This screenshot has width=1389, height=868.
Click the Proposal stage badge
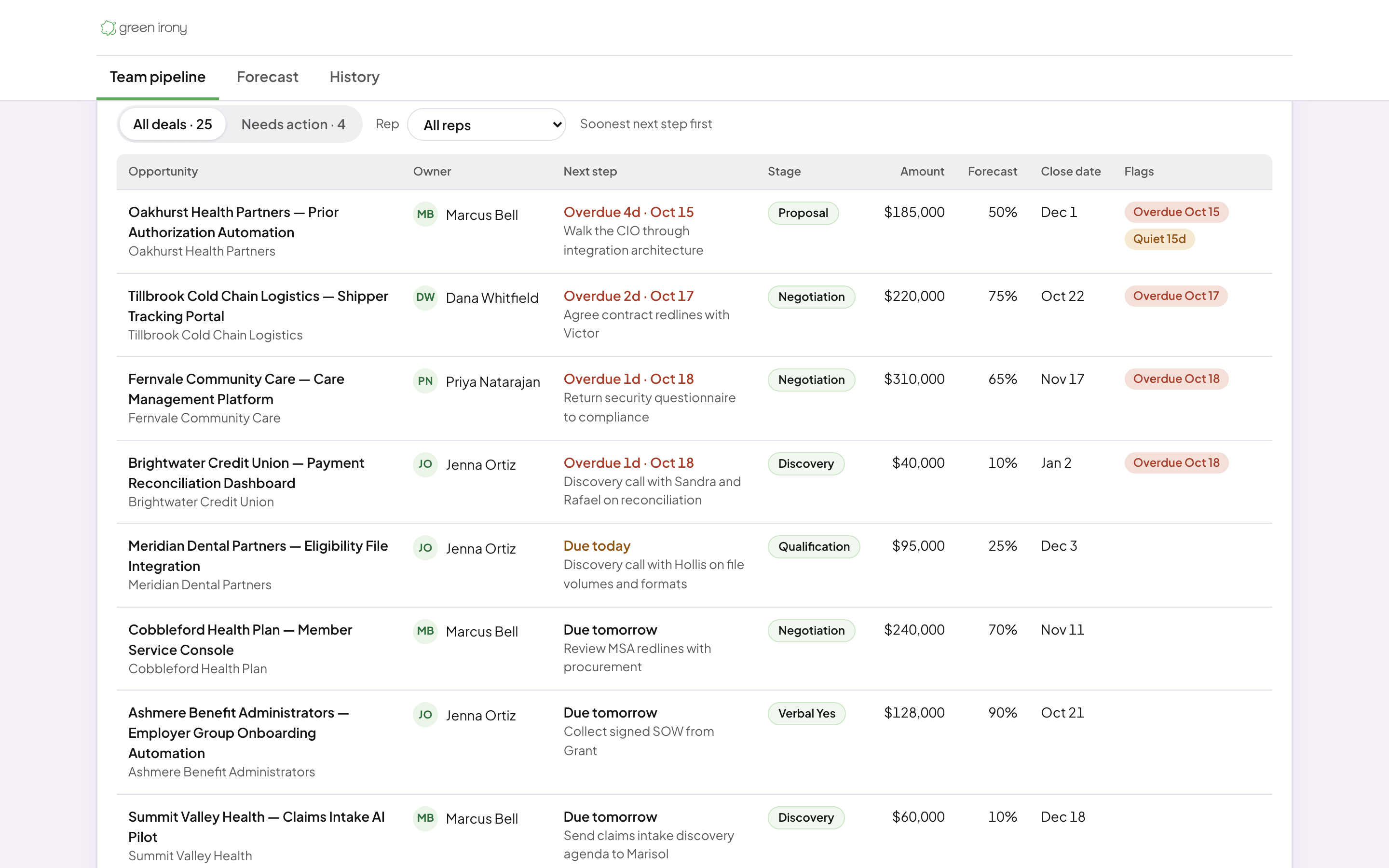pos(803,213)
